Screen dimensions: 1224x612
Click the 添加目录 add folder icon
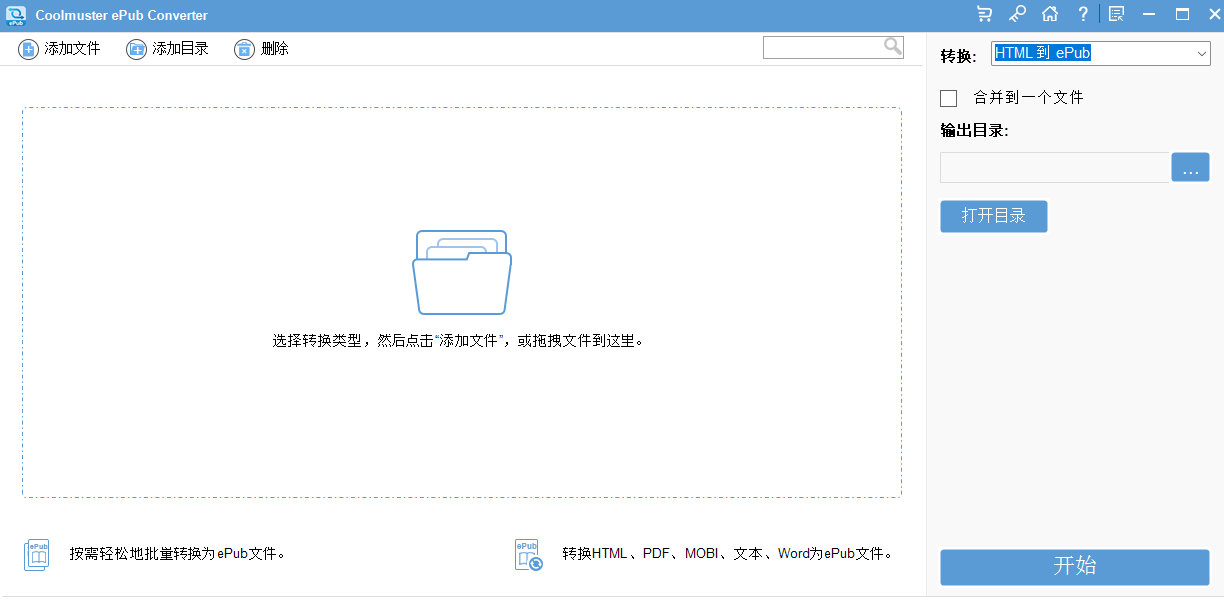point(135,48)
